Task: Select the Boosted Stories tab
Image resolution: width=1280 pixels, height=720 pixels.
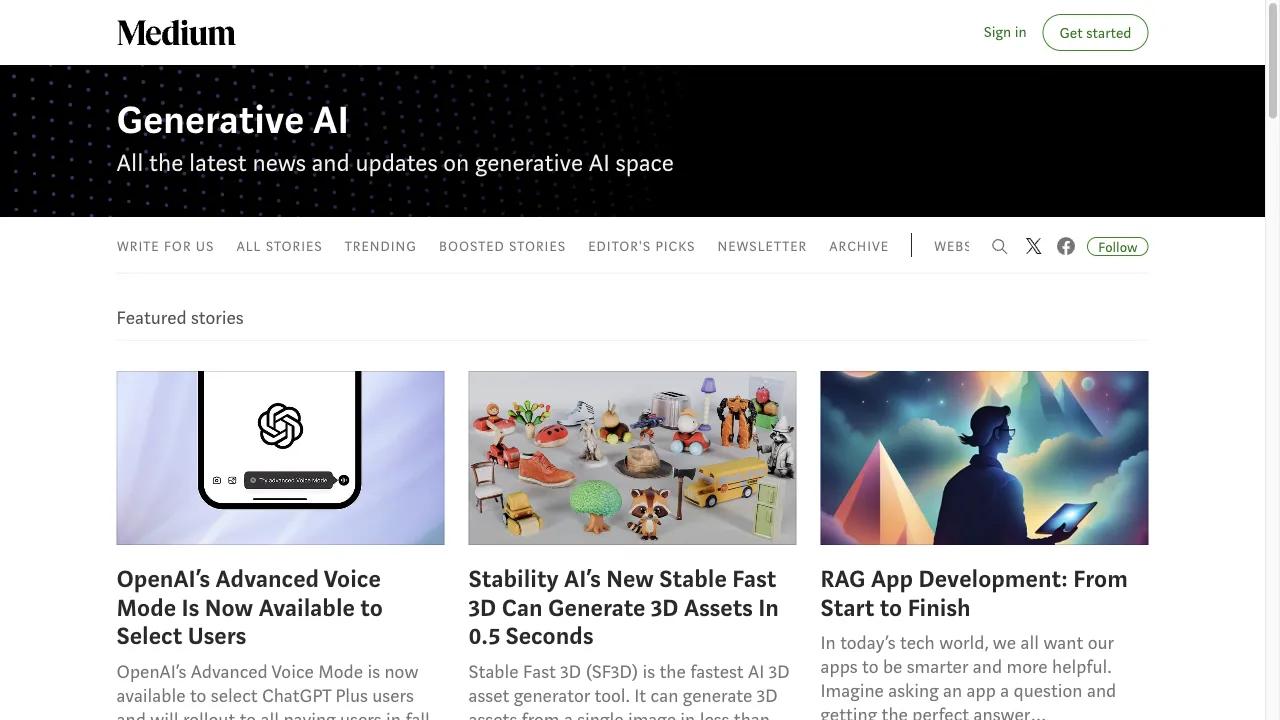Action: coord(502,246)
